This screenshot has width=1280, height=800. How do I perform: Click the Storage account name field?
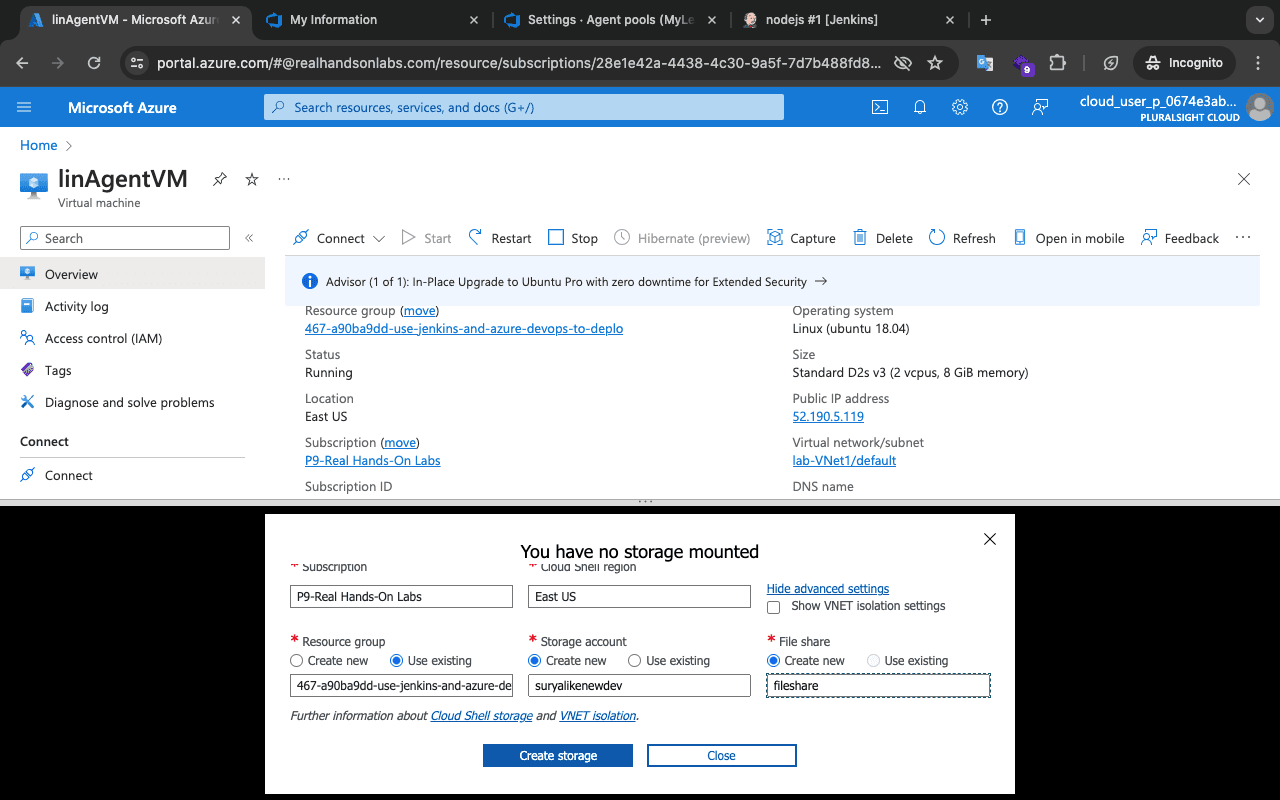(639, 685)
